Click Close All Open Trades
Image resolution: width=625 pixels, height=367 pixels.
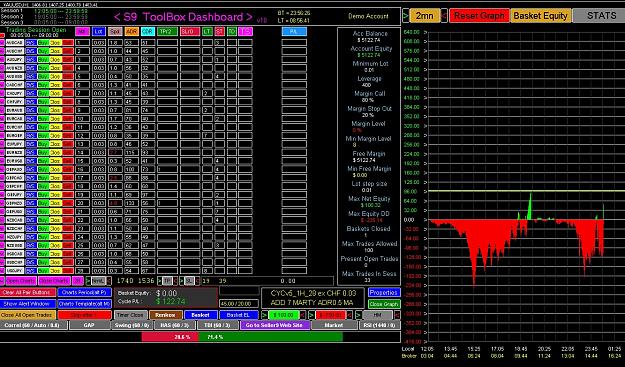pyautogui.click(x=28, y=315)
